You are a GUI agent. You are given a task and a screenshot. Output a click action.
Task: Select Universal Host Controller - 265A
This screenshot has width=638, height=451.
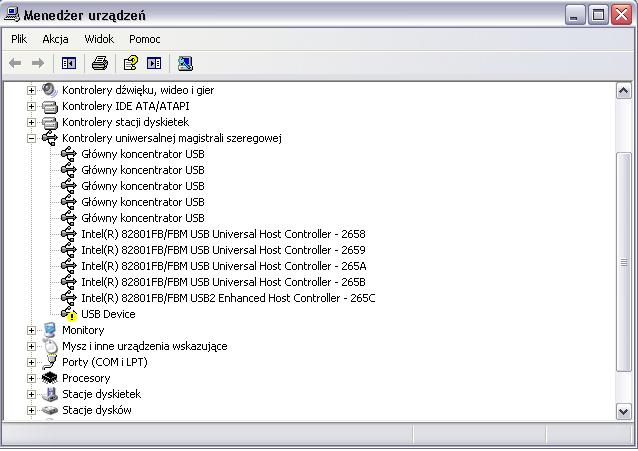click(224, 266)
